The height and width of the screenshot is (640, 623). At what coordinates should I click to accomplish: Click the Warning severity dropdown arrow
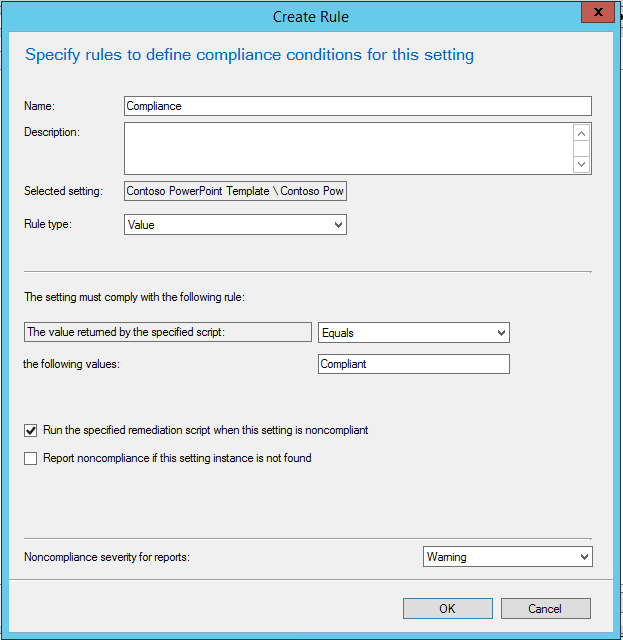[x=584, y=557]
